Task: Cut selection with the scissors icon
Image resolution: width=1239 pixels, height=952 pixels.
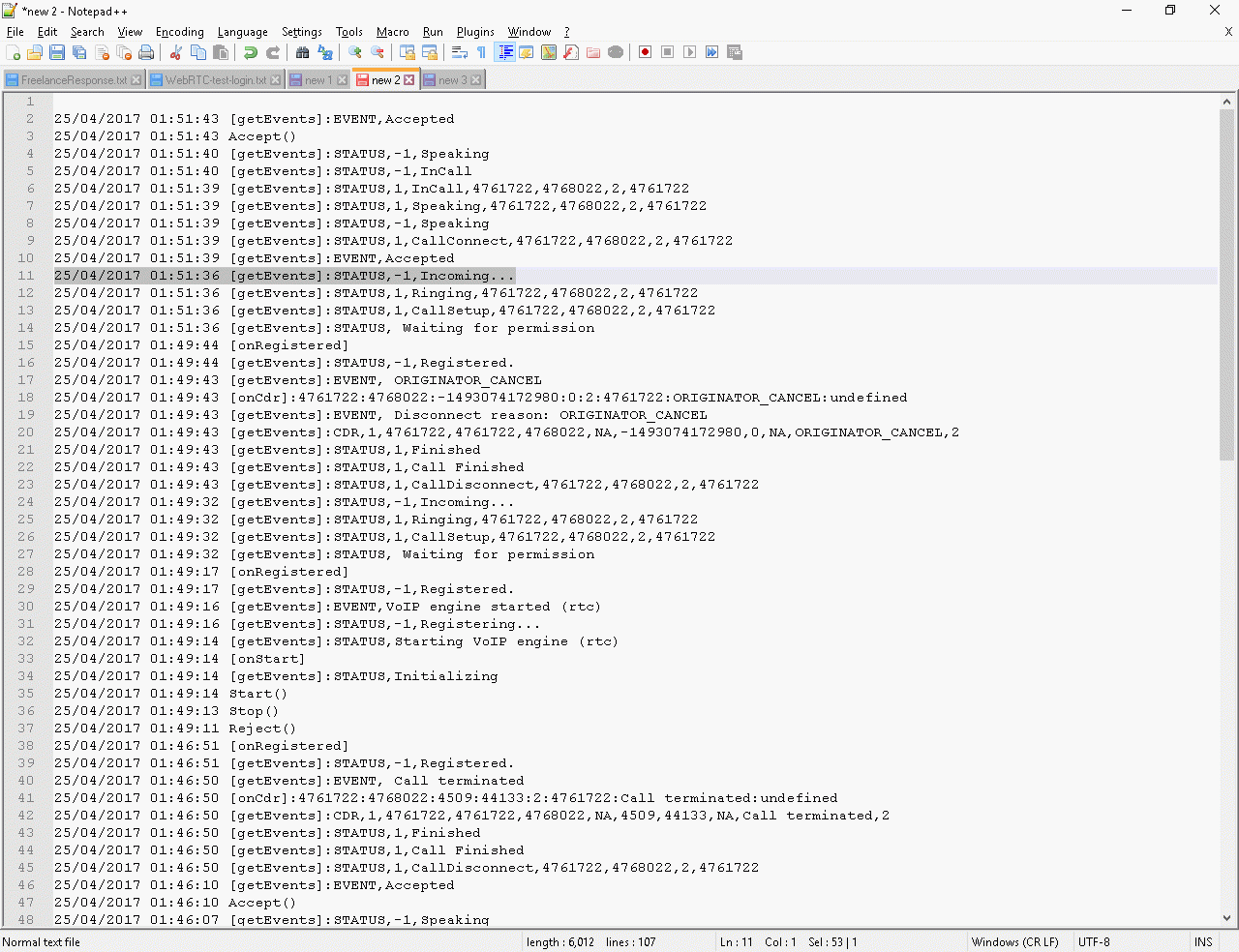Action: point(176,52)
